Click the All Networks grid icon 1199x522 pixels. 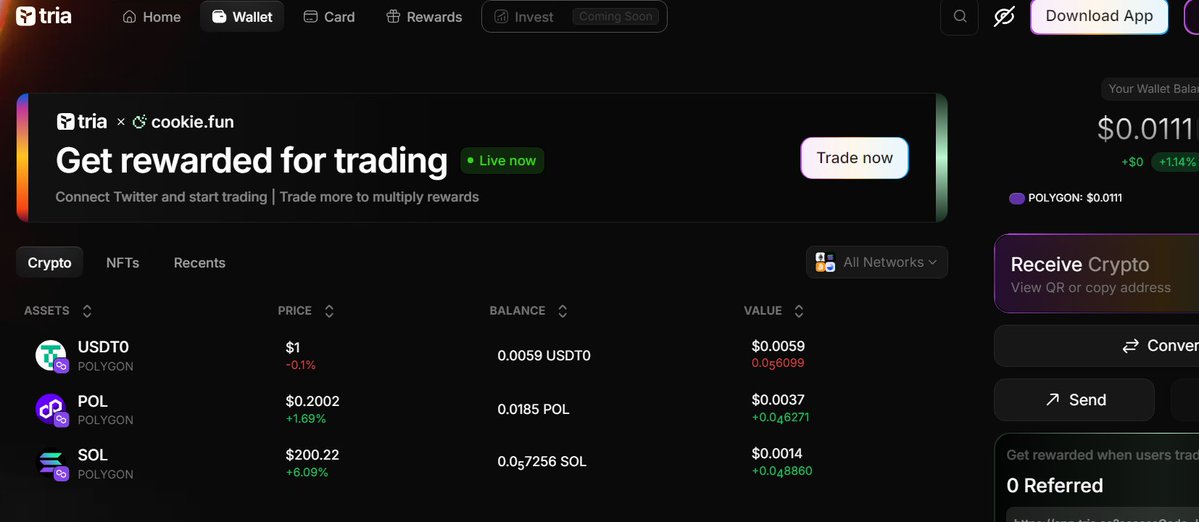(x=825, y=263)
